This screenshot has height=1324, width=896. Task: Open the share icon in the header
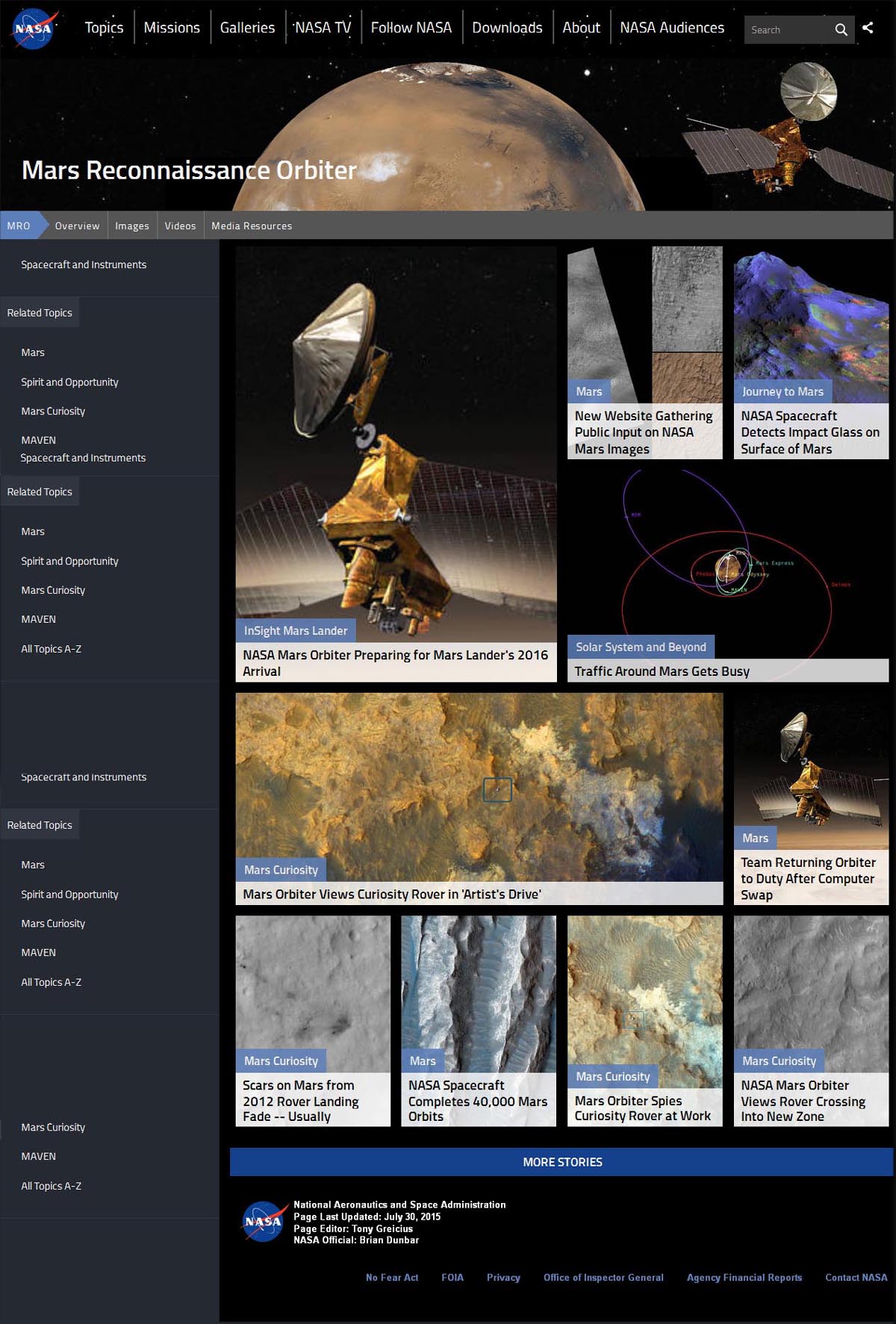(x=868, y=28)
